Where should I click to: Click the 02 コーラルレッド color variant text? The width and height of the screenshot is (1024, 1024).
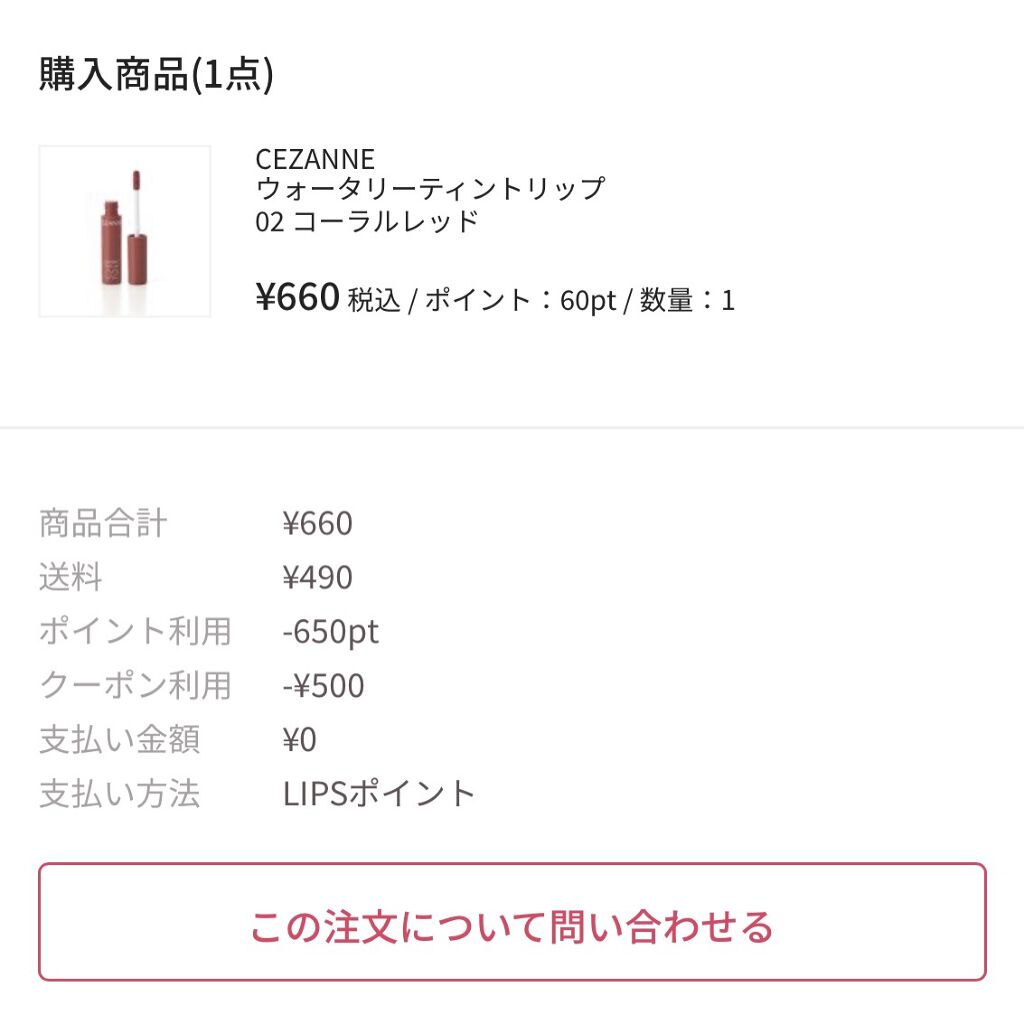pyautogui.click(x=367, y=221)
